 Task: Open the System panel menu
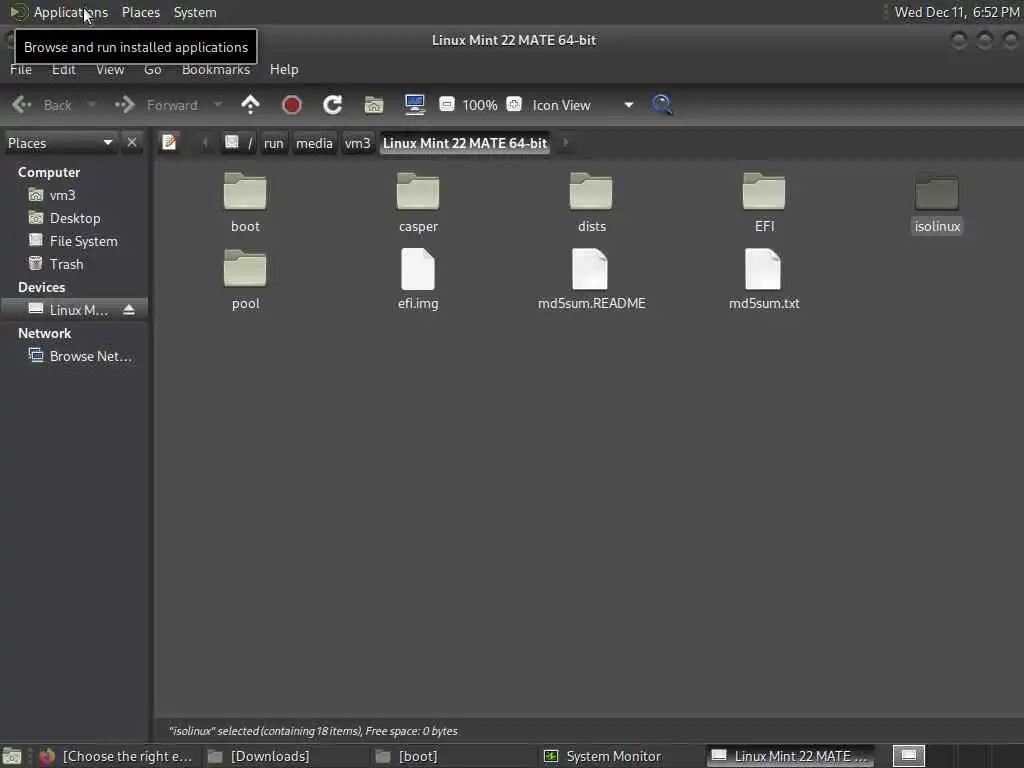[195, 12]
